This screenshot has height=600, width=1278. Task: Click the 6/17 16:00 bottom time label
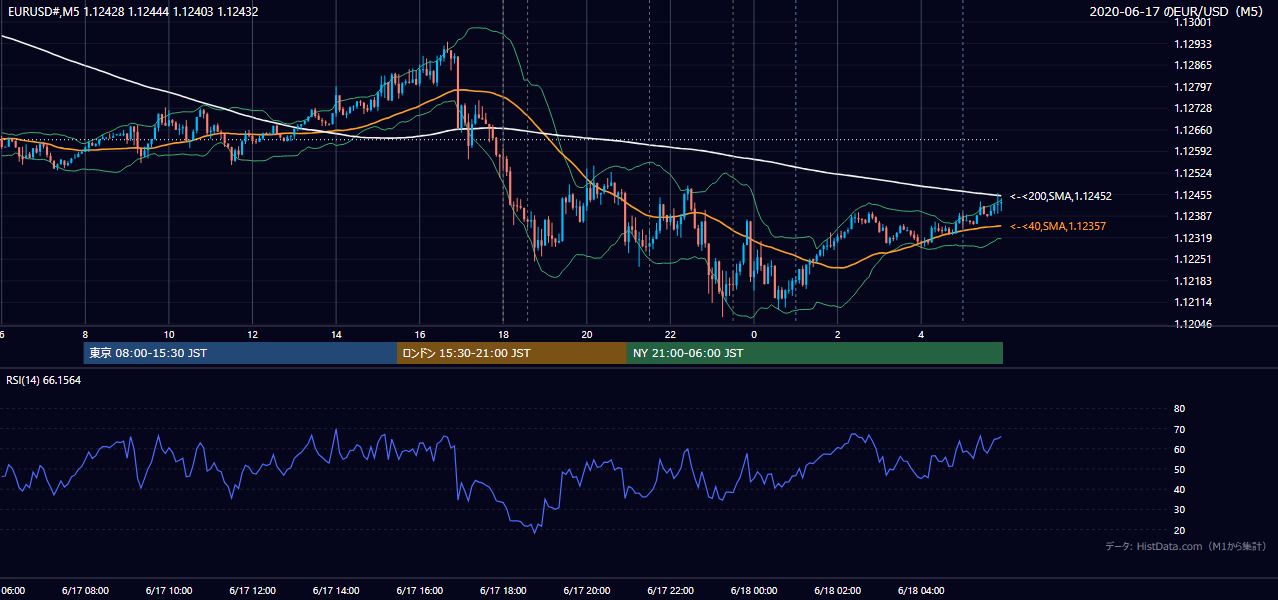[420, 590]
